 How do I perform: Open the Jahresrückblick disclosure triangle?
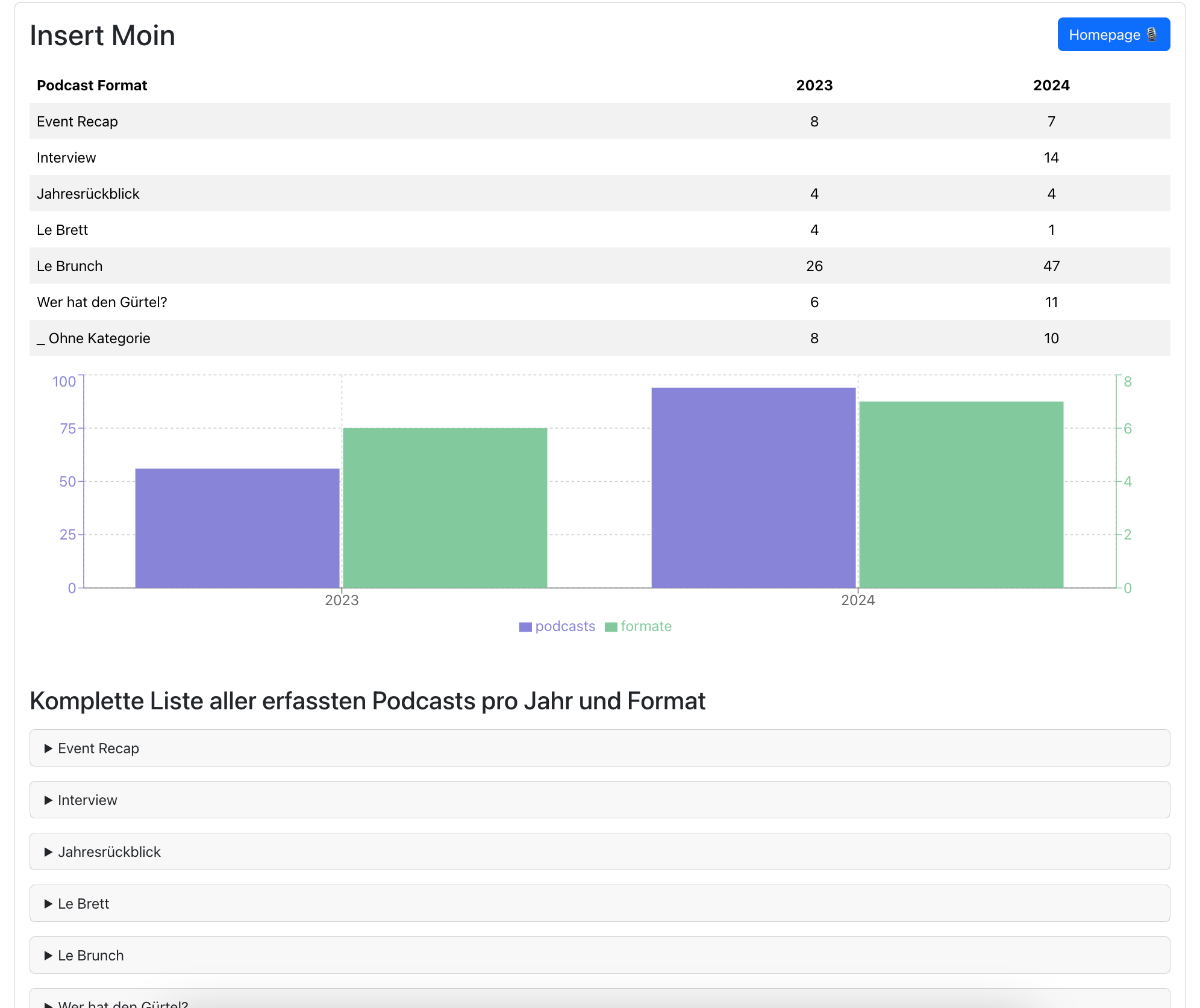(x=49, y=852)
